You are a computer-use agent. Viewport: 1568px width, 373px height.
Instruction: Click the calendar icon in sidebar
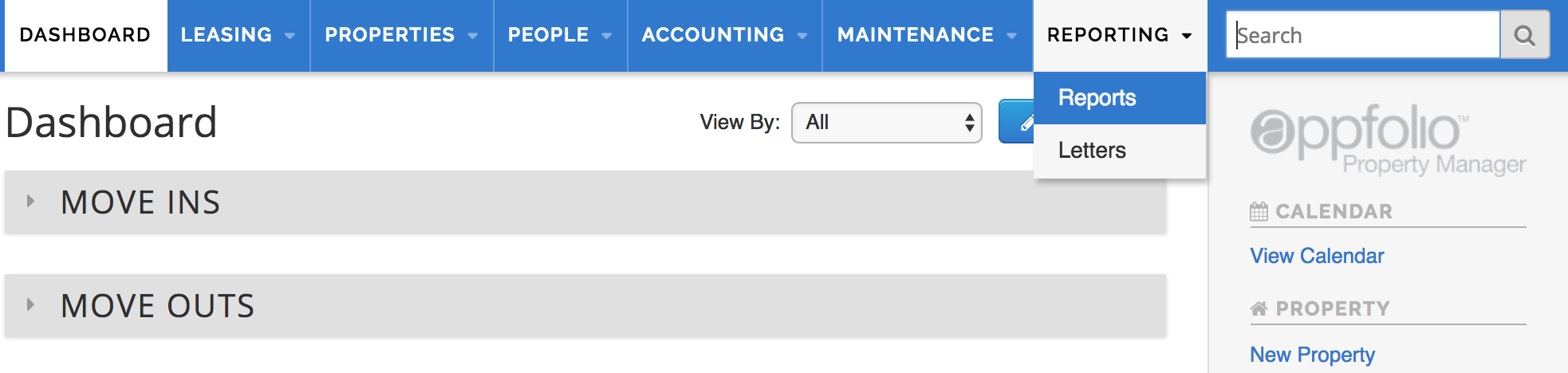pos(1259,211)
